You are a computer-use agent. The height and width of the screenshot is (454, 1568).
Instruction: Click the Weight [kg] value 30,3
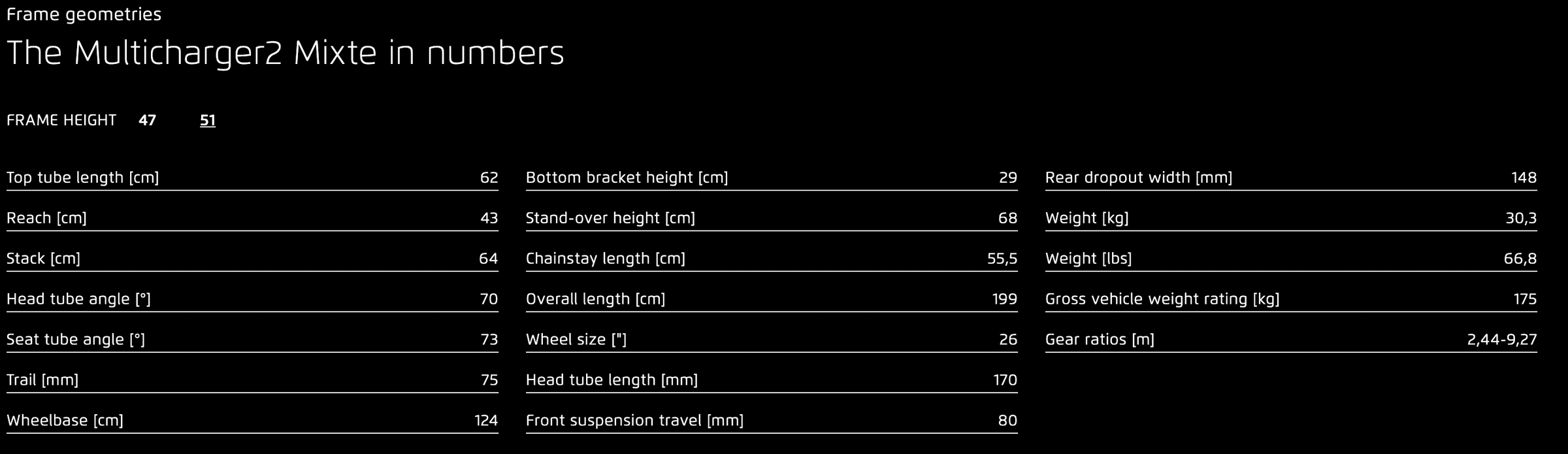[x=1521, y=218]
